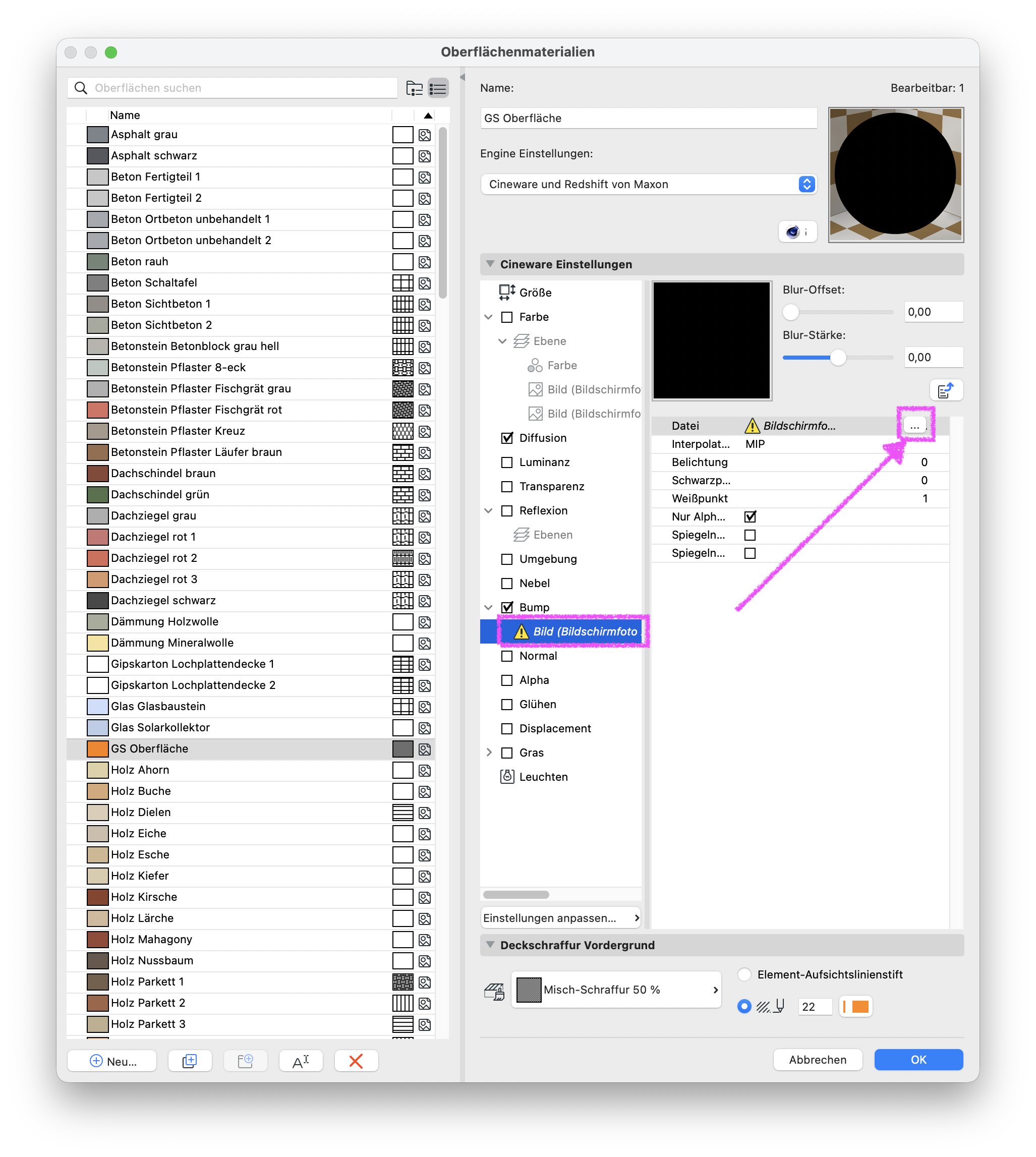Switch to folder tree view icon

pyautogui.click(x=415, y=88)
